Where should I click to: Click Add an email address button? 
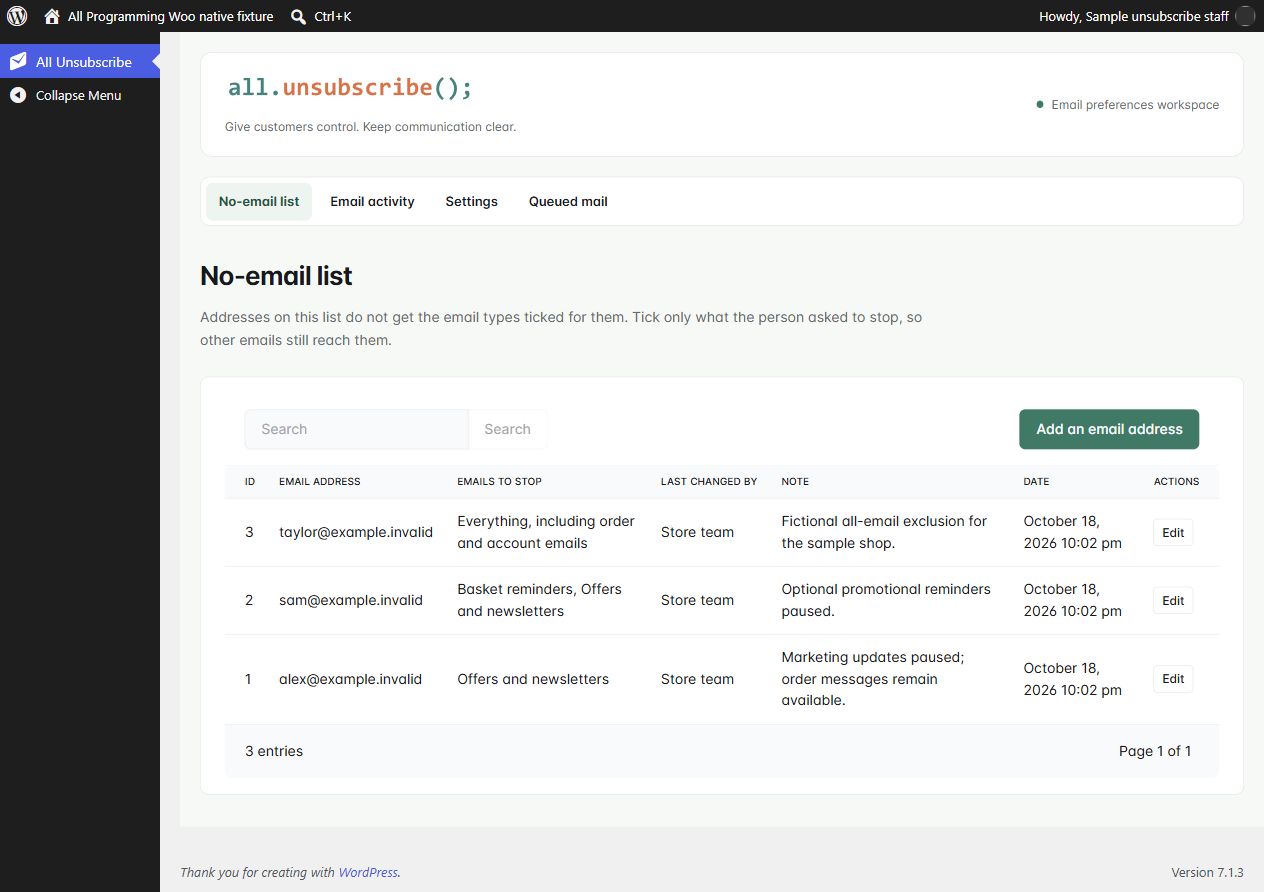(x=1109, y=429)
